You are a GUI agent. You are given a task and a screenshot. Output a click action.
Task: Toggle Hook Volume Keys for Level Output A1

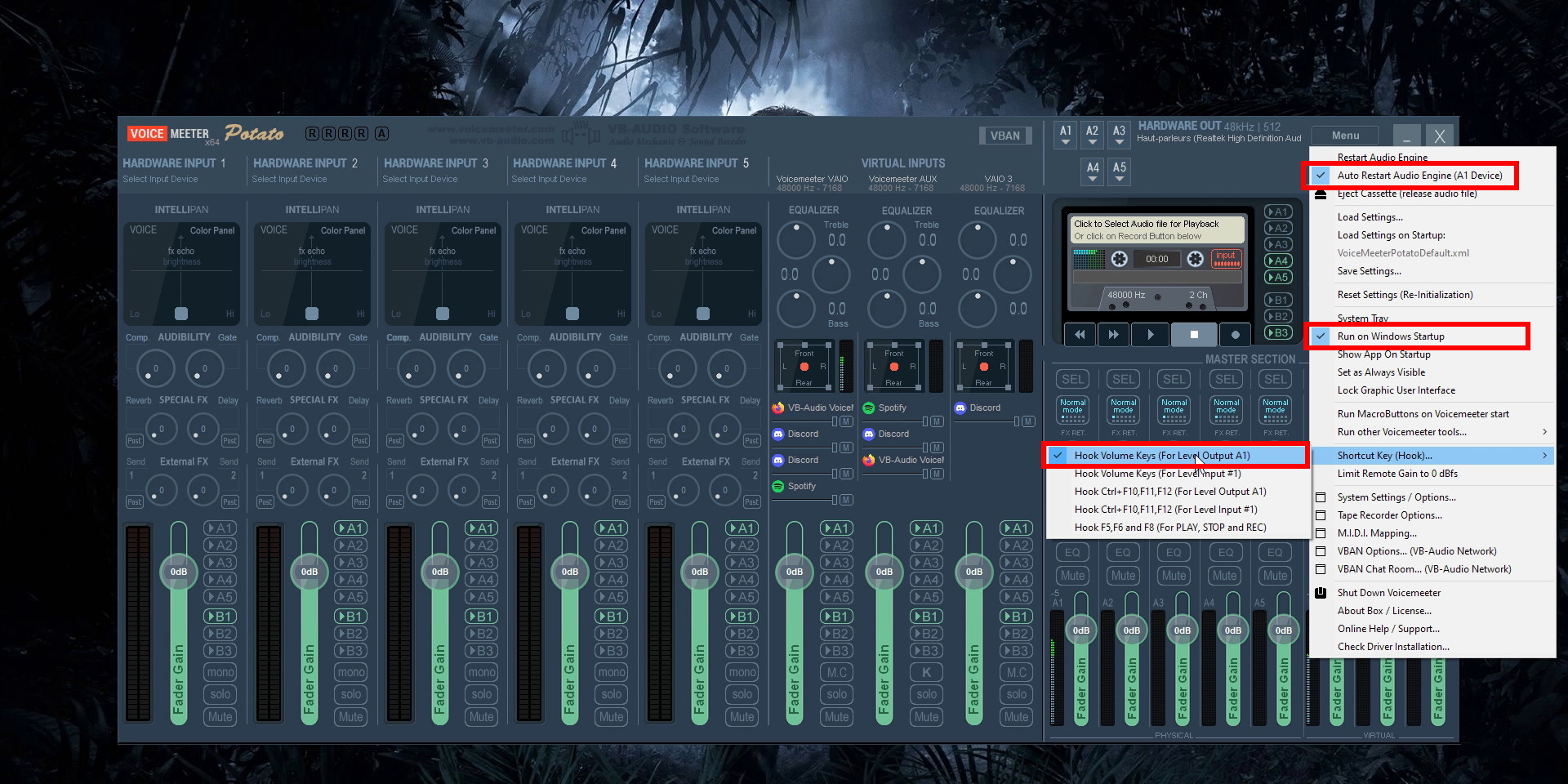coord(1178,456)
